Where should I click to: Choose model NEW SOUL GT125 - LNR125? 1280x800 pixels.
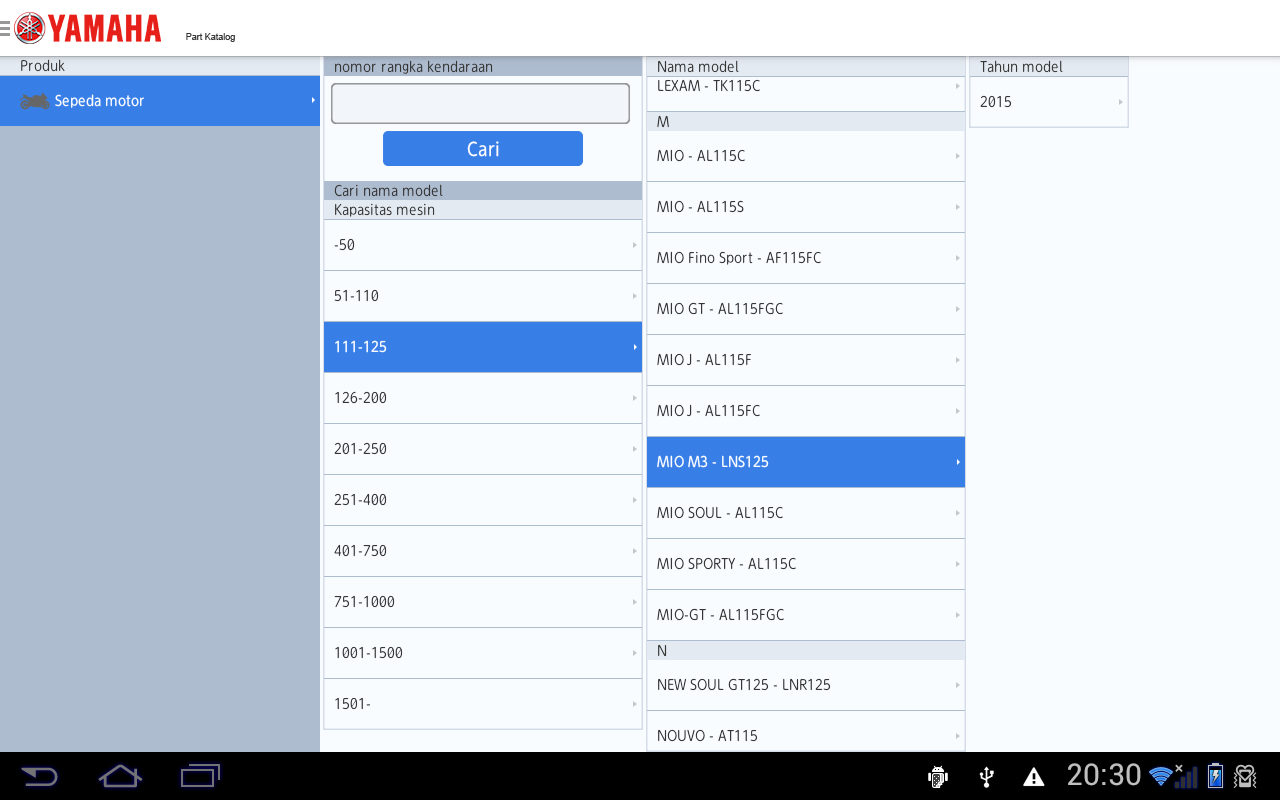click(806, 685)
